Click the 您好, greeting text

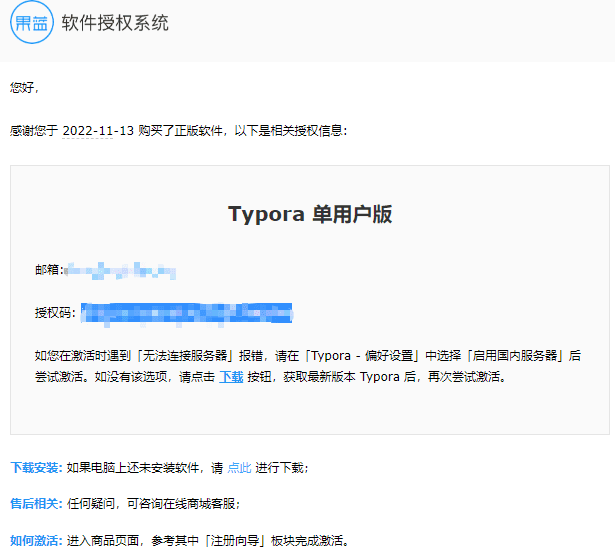click(24, 87)
